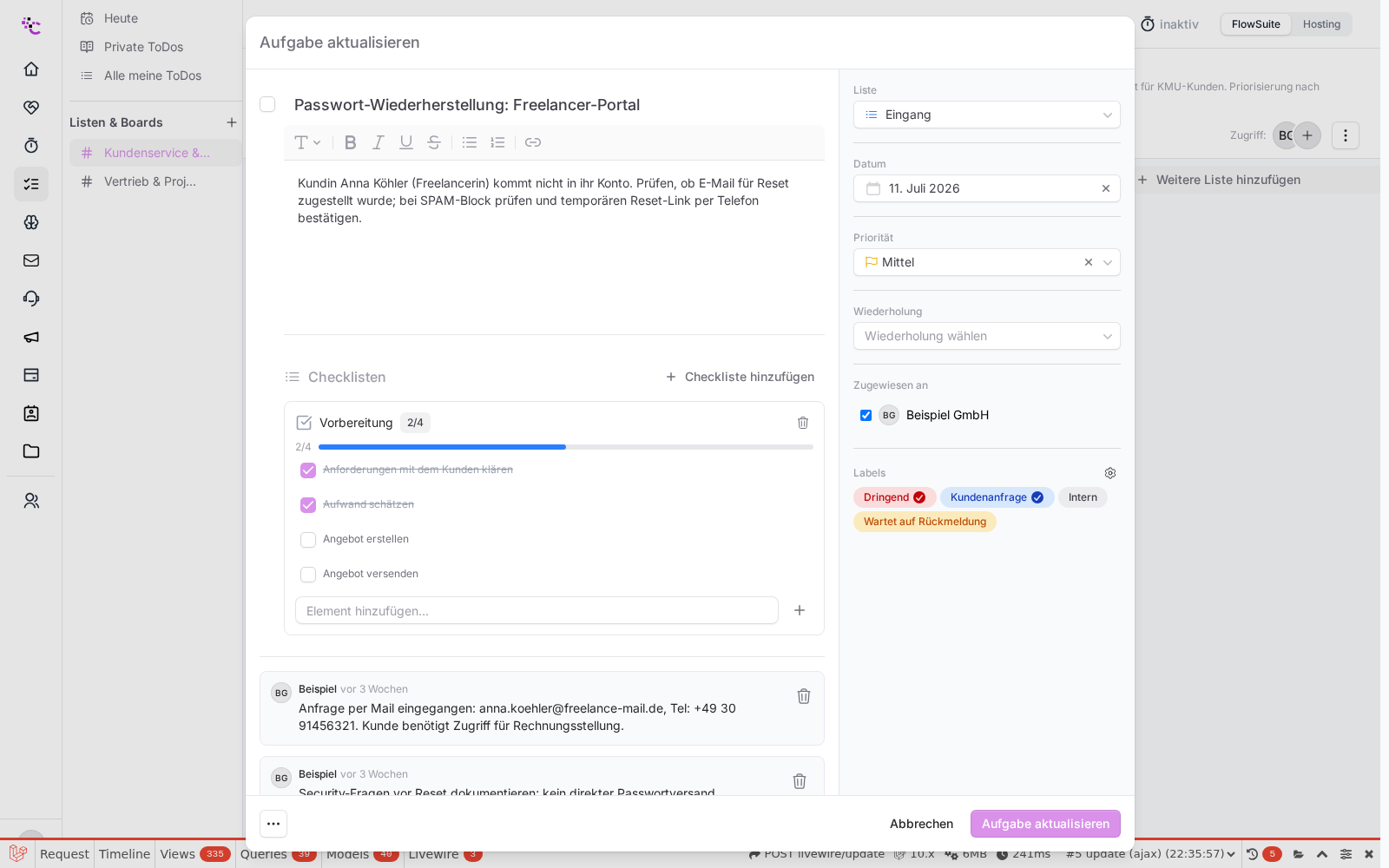Open Alle meine ToDos

[153, 76]
